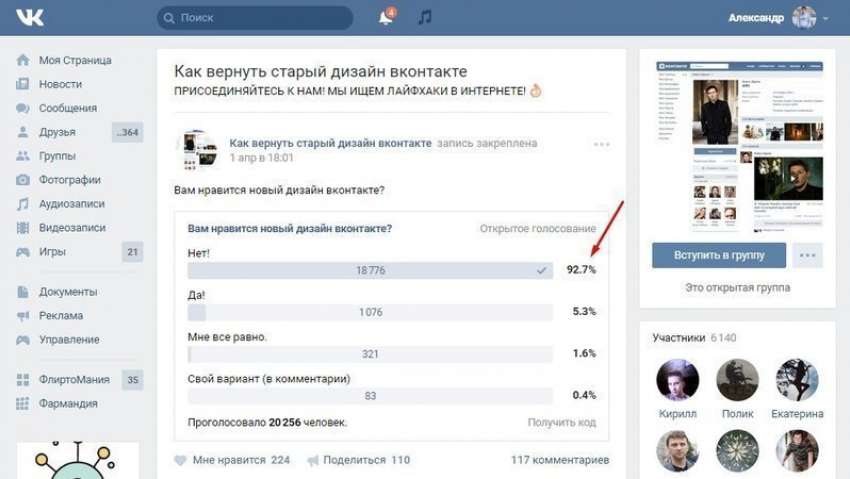Image resolution: width=850 pixels, height=479 pixels.
Task: Open Александр profile avatar in header
Action: tap(804, 18)
